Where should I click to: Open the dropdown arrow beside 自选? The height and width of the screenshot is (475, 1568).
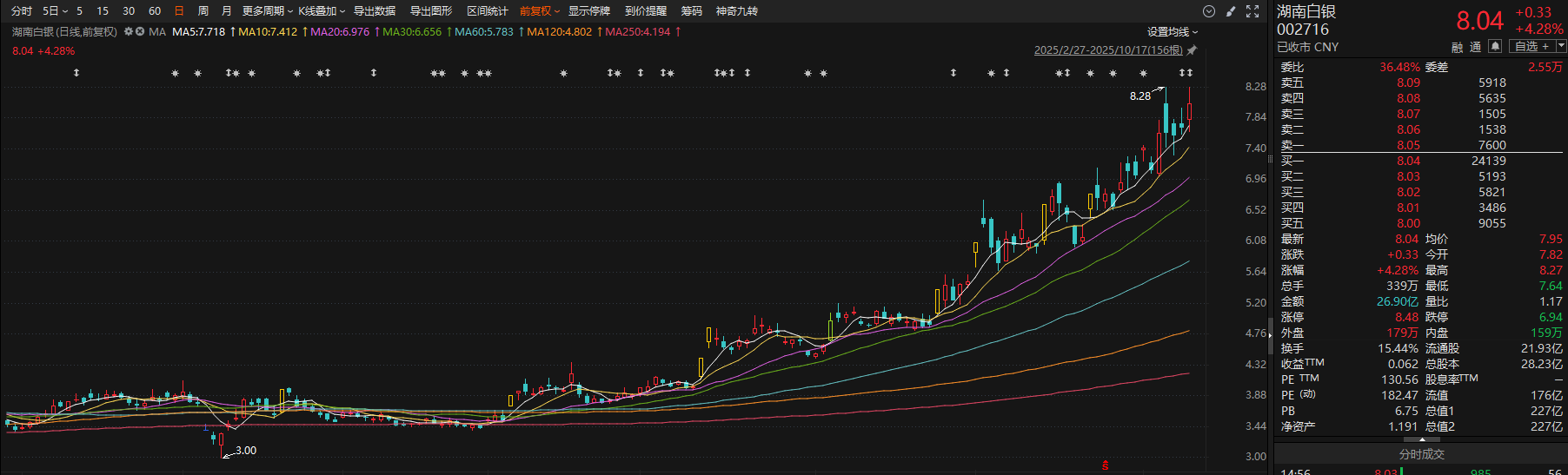click(1561, 47)
